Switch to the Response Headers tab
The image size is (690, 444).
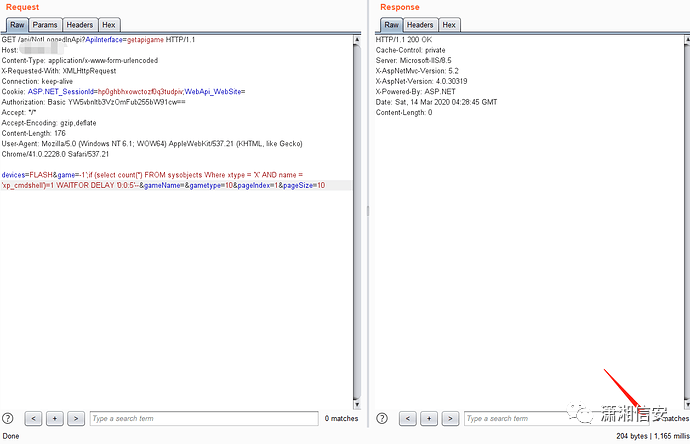tap(420, 25)
